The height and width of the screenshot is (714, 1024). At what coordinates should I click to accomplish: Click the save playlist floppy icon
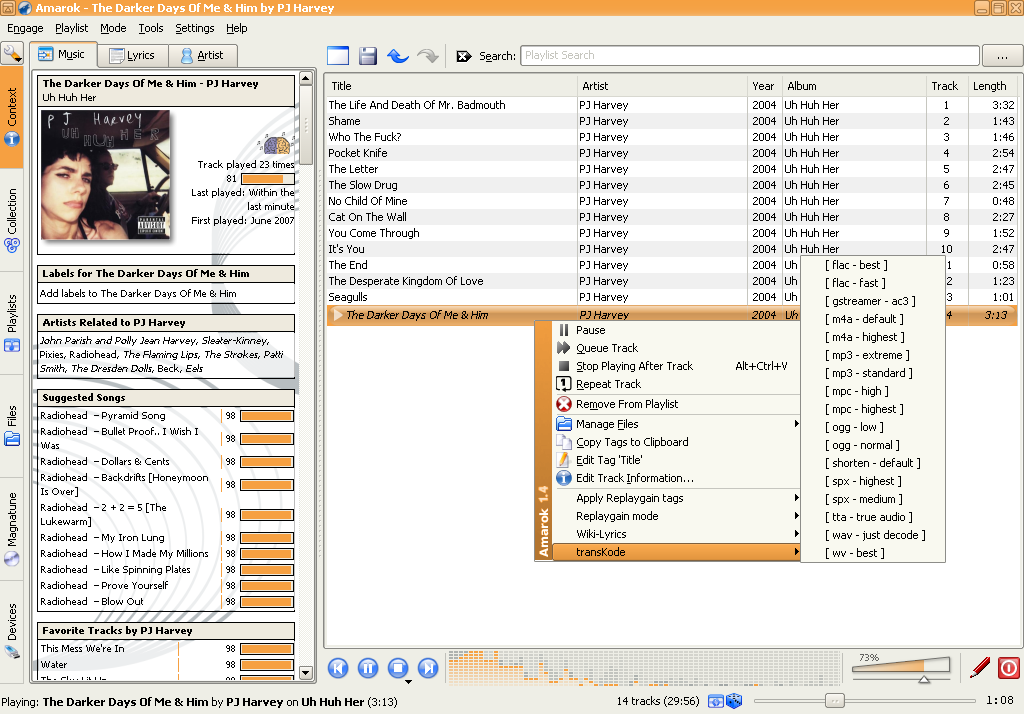pyautogui.click(x=368, y=56)
